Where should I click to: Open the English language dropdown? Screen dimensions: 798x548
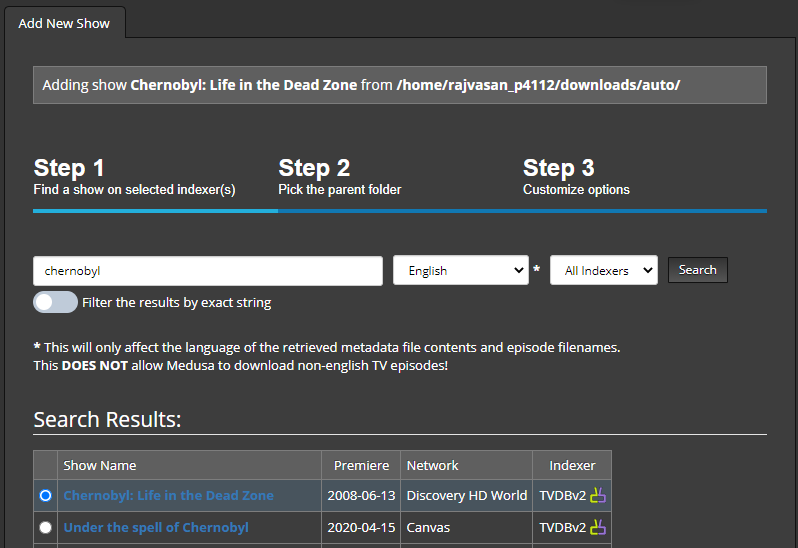(x=460, y=270)
